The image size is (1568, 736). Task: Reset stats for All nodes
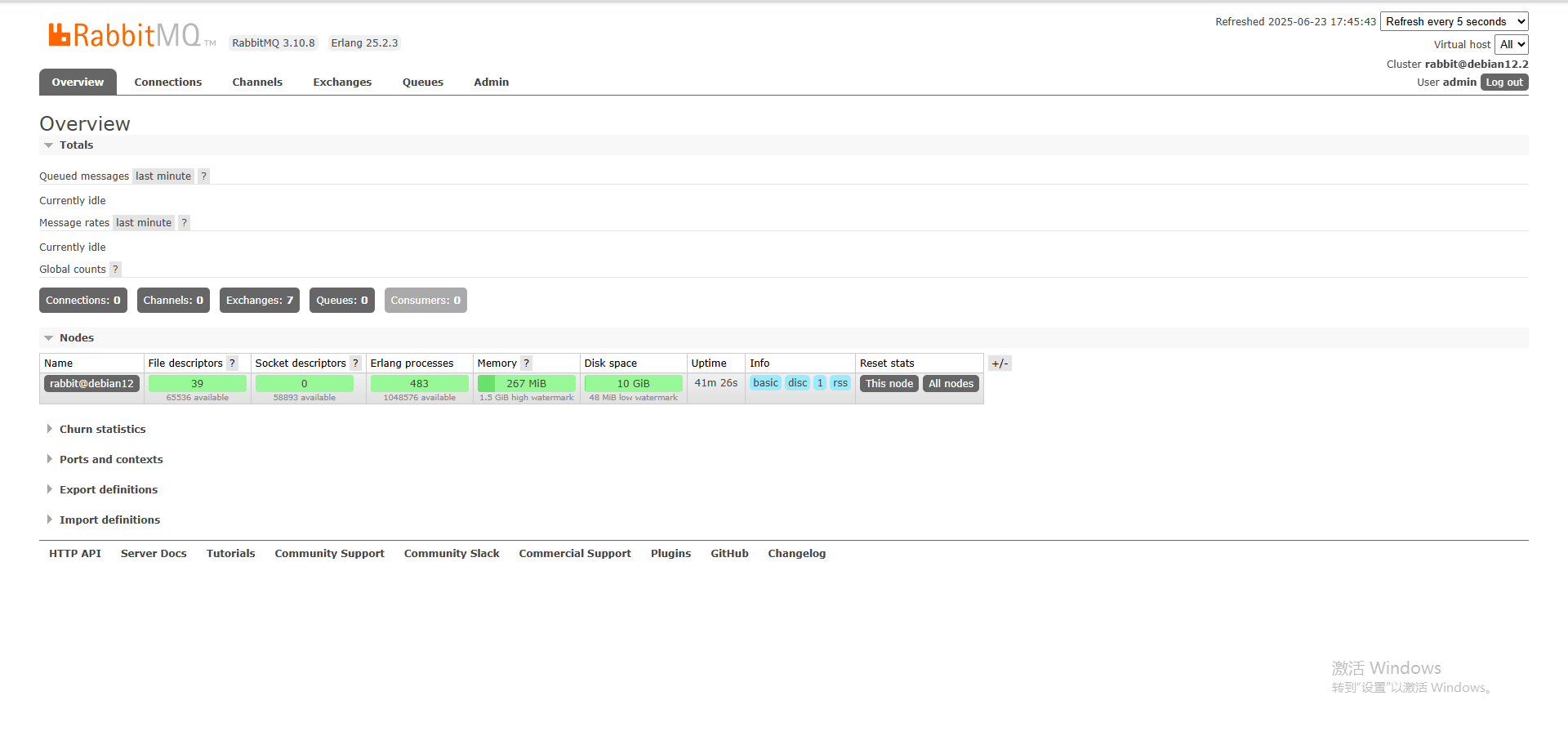(x=951, y=383)
